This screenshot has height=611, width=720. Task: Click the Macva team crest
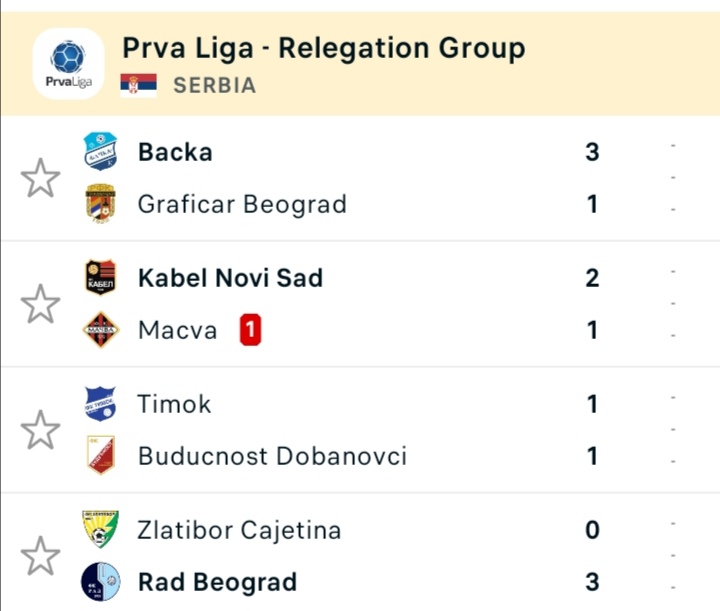[100, 330]
